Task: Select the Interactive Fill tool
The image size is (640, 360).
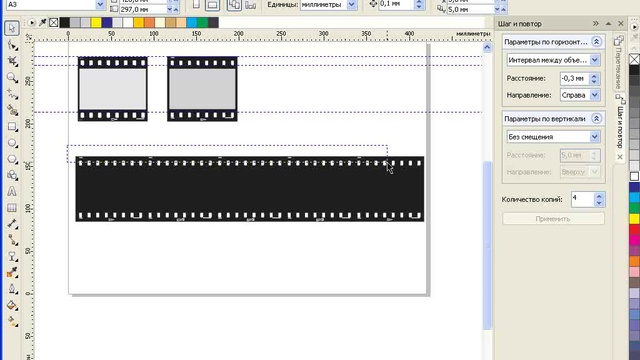Action: click(x=12, y=321)
